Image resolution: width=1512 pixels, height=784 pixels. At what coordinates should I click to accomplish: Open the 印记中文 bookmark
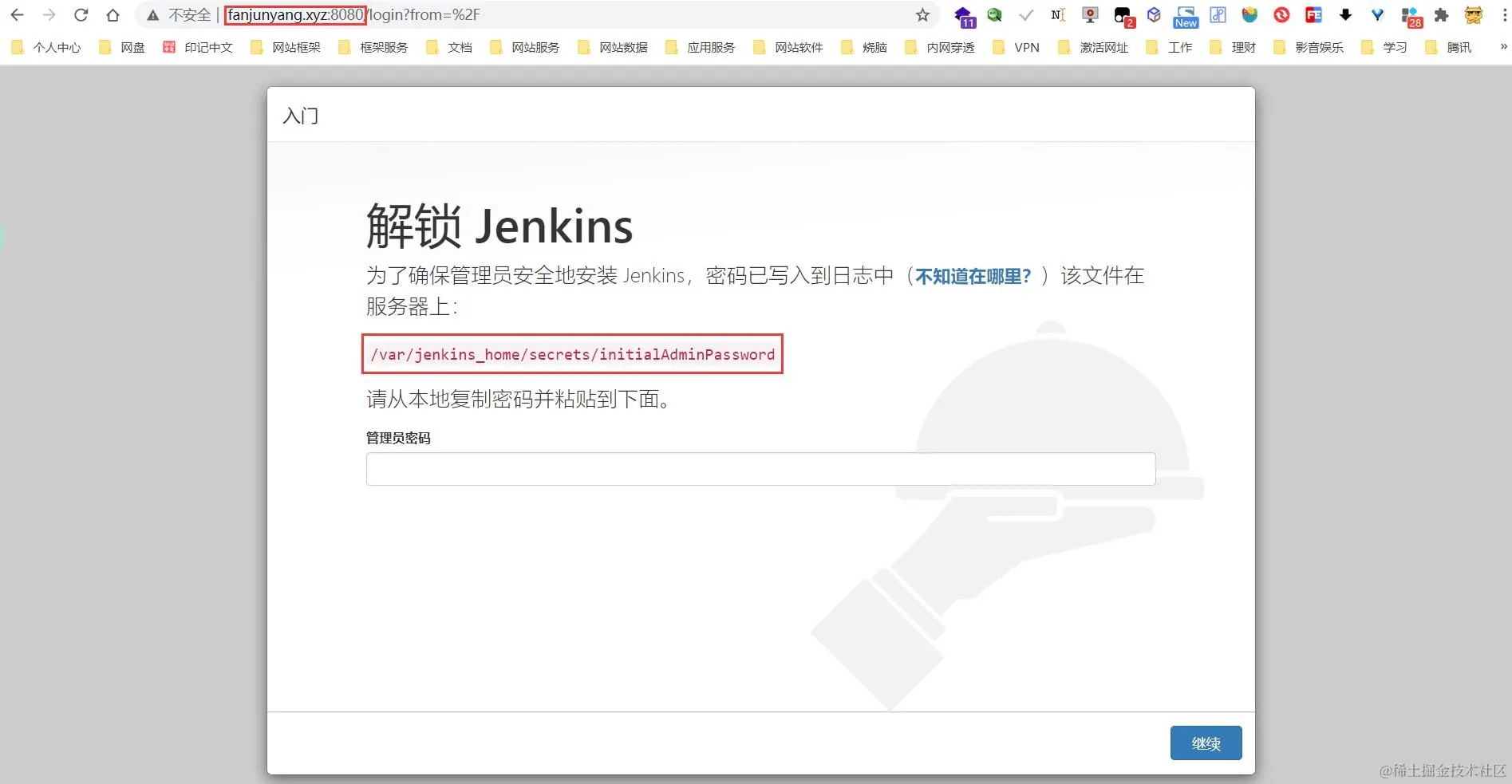pyautogui.click(x=198, y=48)
